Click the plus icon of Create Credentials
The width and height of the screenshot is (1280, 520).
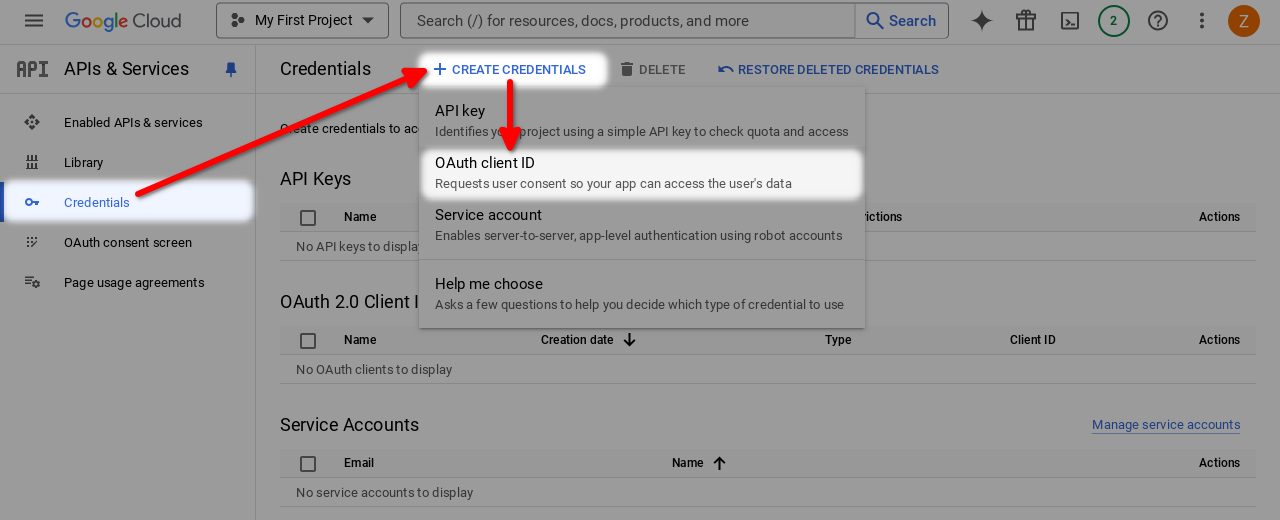click(x=440, y=69)
